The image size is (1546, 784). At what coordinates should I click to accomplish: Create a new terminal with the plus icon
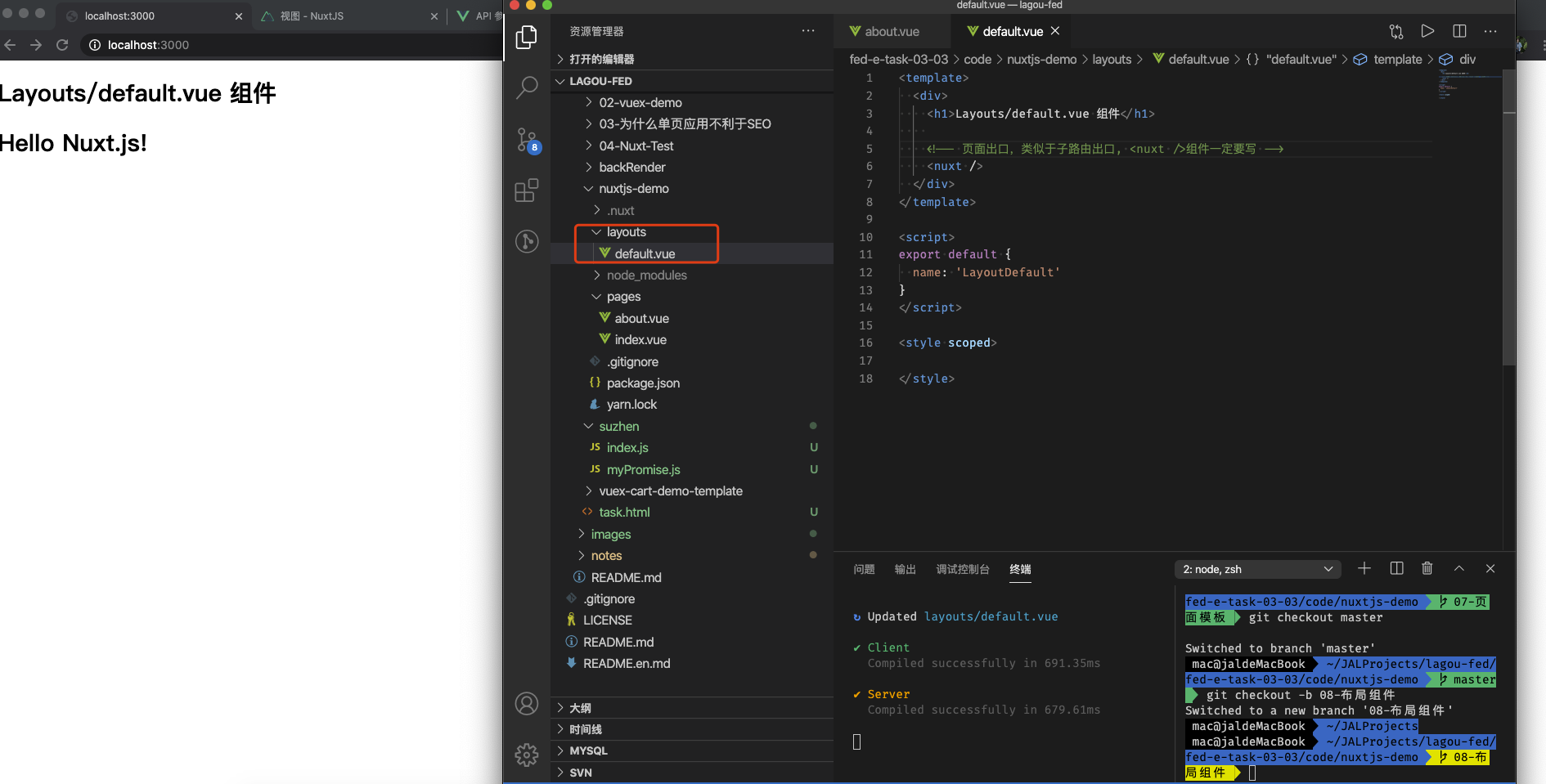[x=1364, y=568]
